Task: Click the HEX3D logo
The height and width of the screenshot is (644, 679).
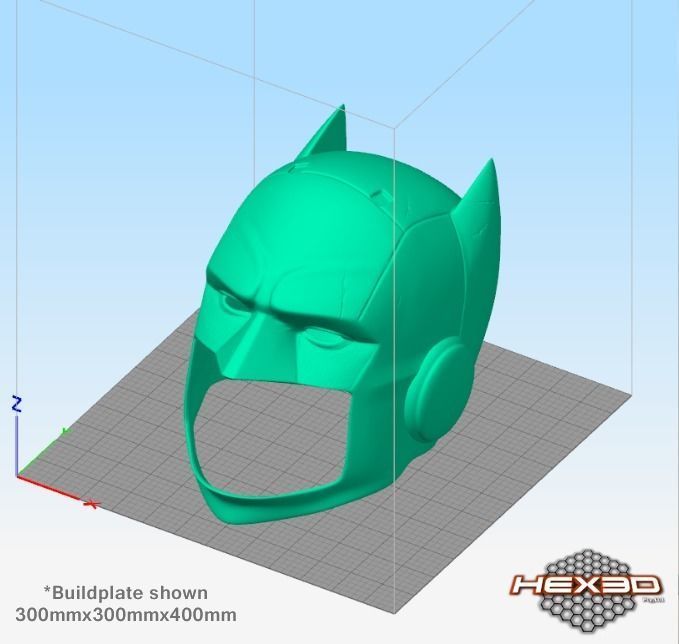Action: (x=587, y=591)
